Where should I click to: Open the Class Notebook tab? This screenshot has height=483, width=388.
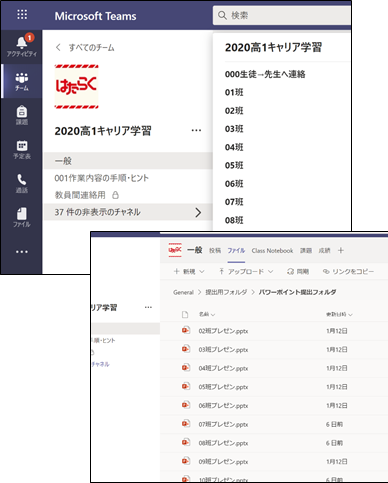pos(272,250)
